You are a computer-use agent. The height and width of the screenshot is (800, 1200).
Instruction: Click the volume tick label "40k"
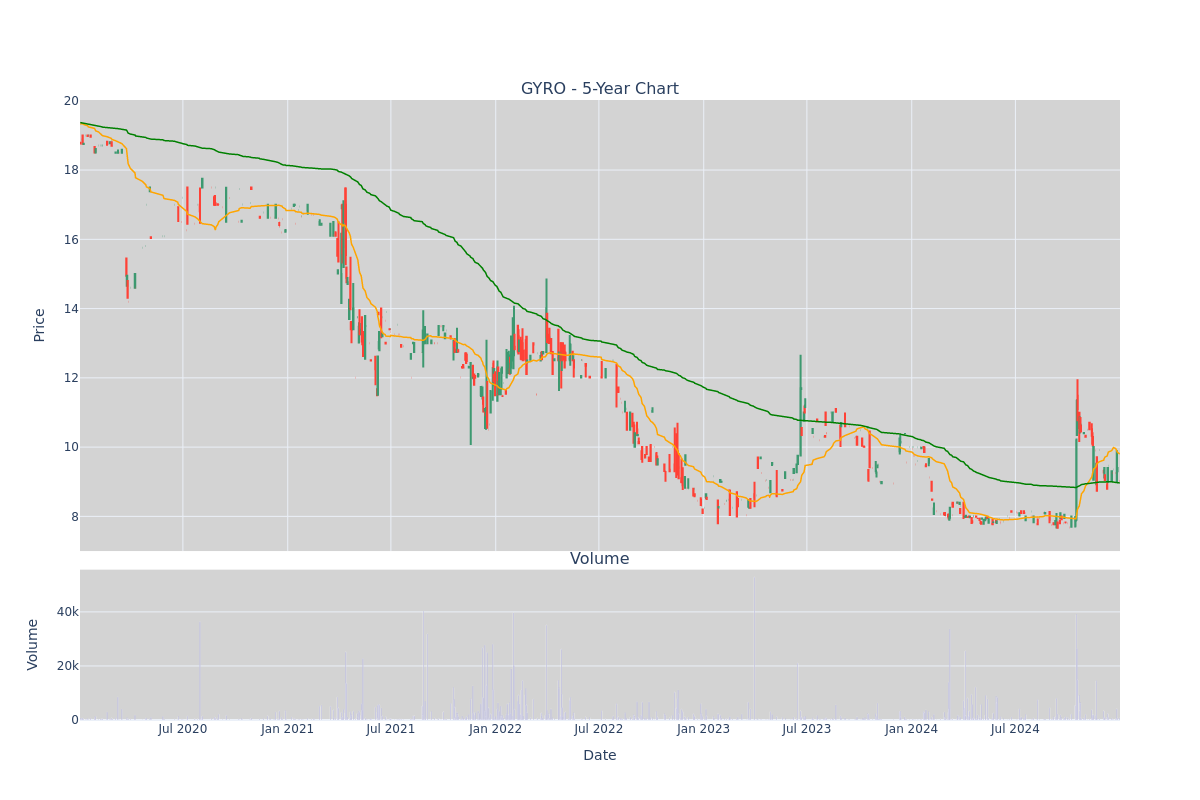tap(67, 612)
